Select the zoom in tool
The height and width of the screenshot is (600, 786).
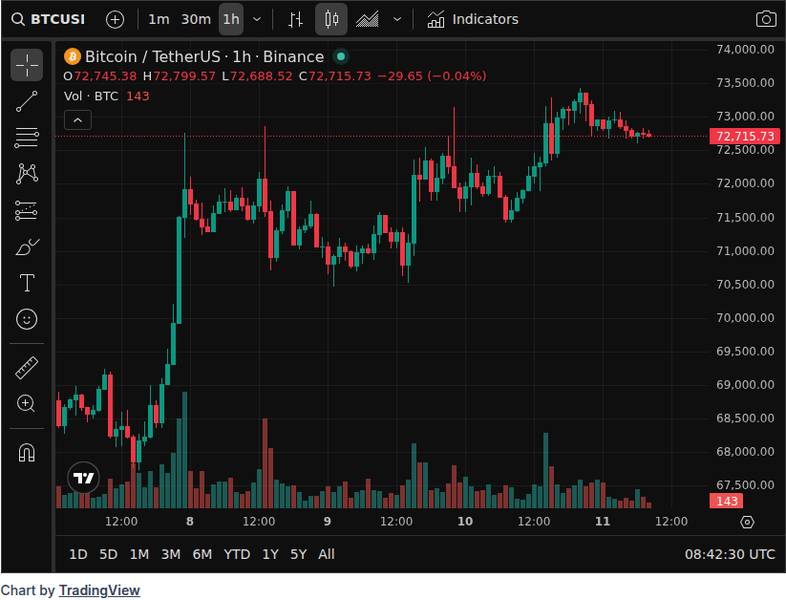(x=27, y=404)
